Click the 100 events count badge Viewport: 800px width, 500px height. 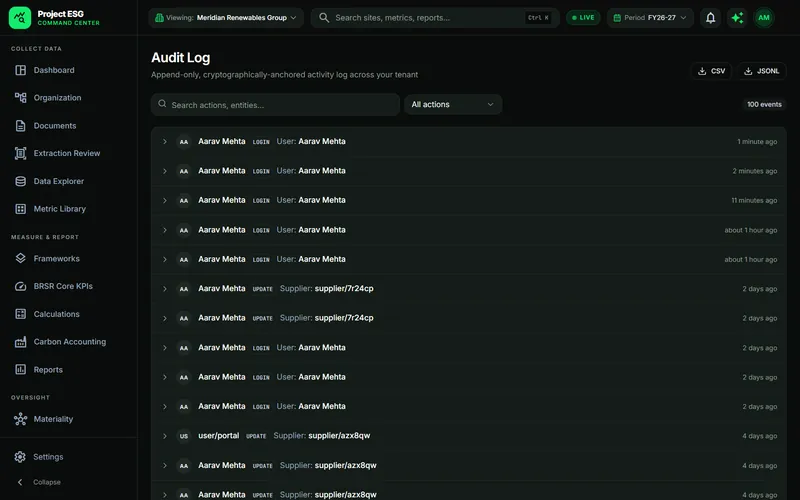pyautogui.click(x=764, y=105)
